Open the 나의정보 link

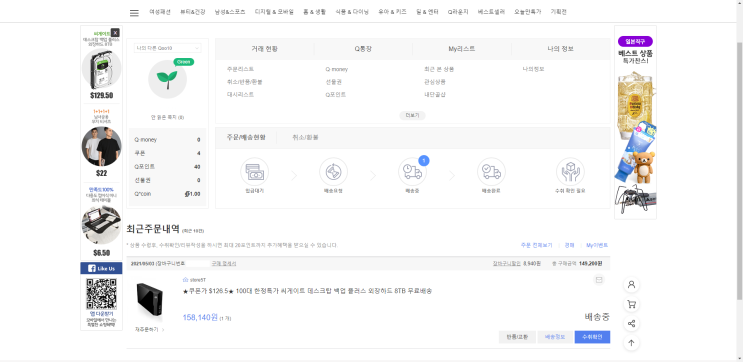(x=534, y=69)
